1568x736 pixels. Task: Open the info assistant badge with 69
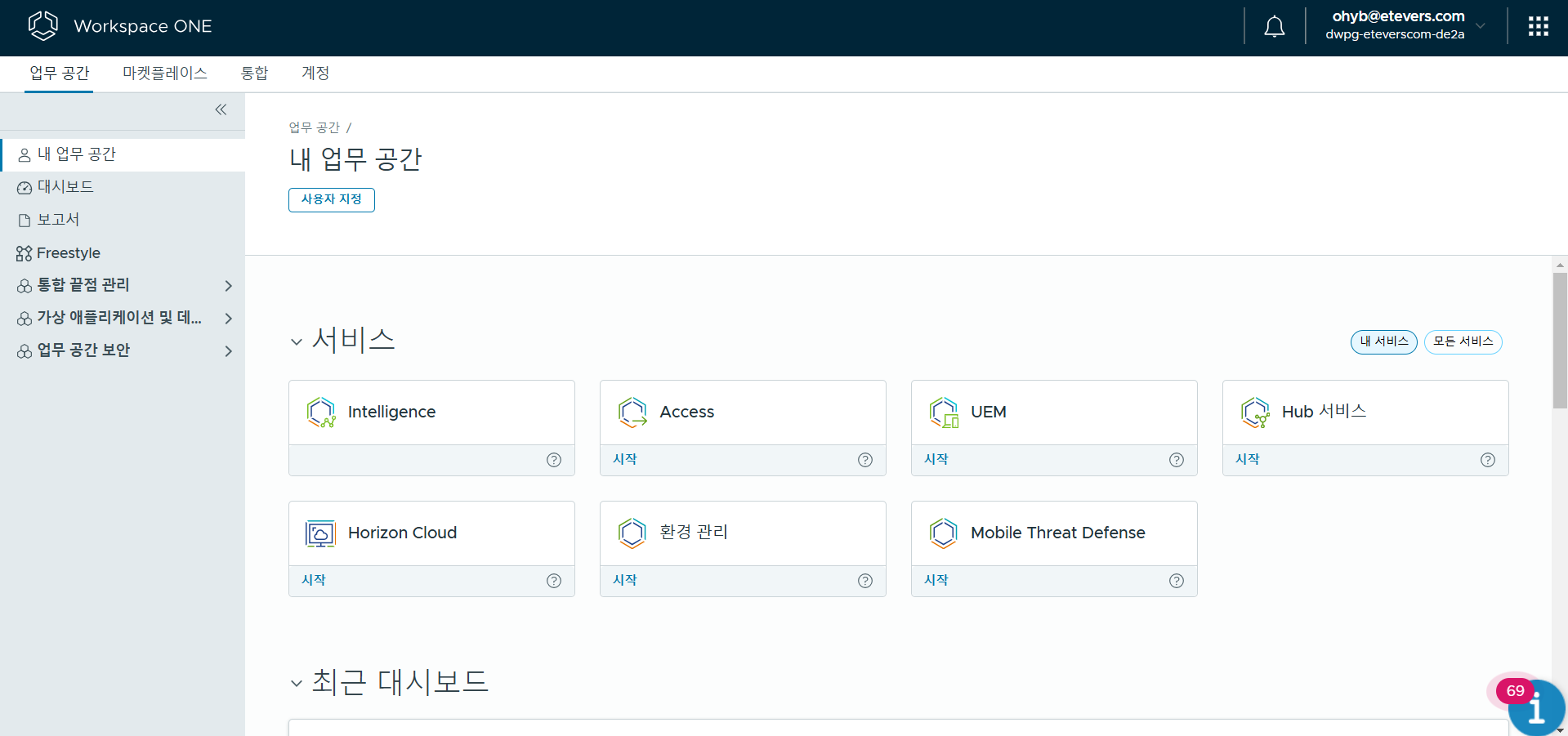tap(1534, 706)
